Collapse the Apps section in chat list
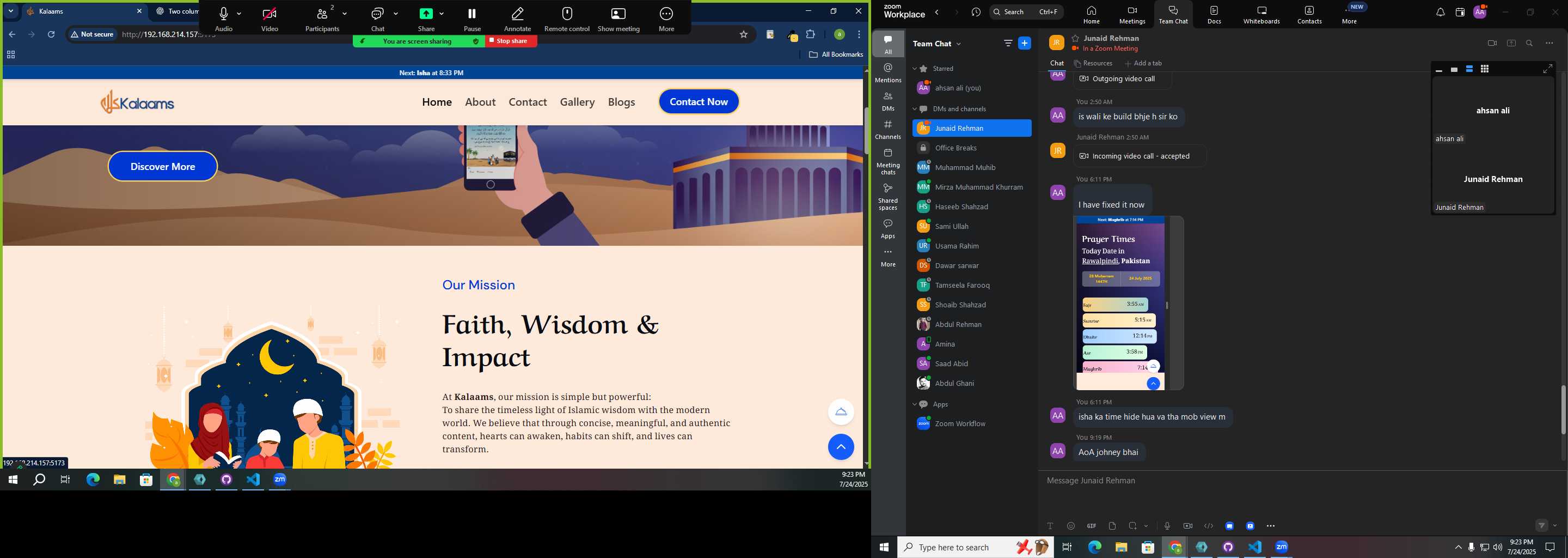Viewport: 1568px width, 558px height. 914,404
